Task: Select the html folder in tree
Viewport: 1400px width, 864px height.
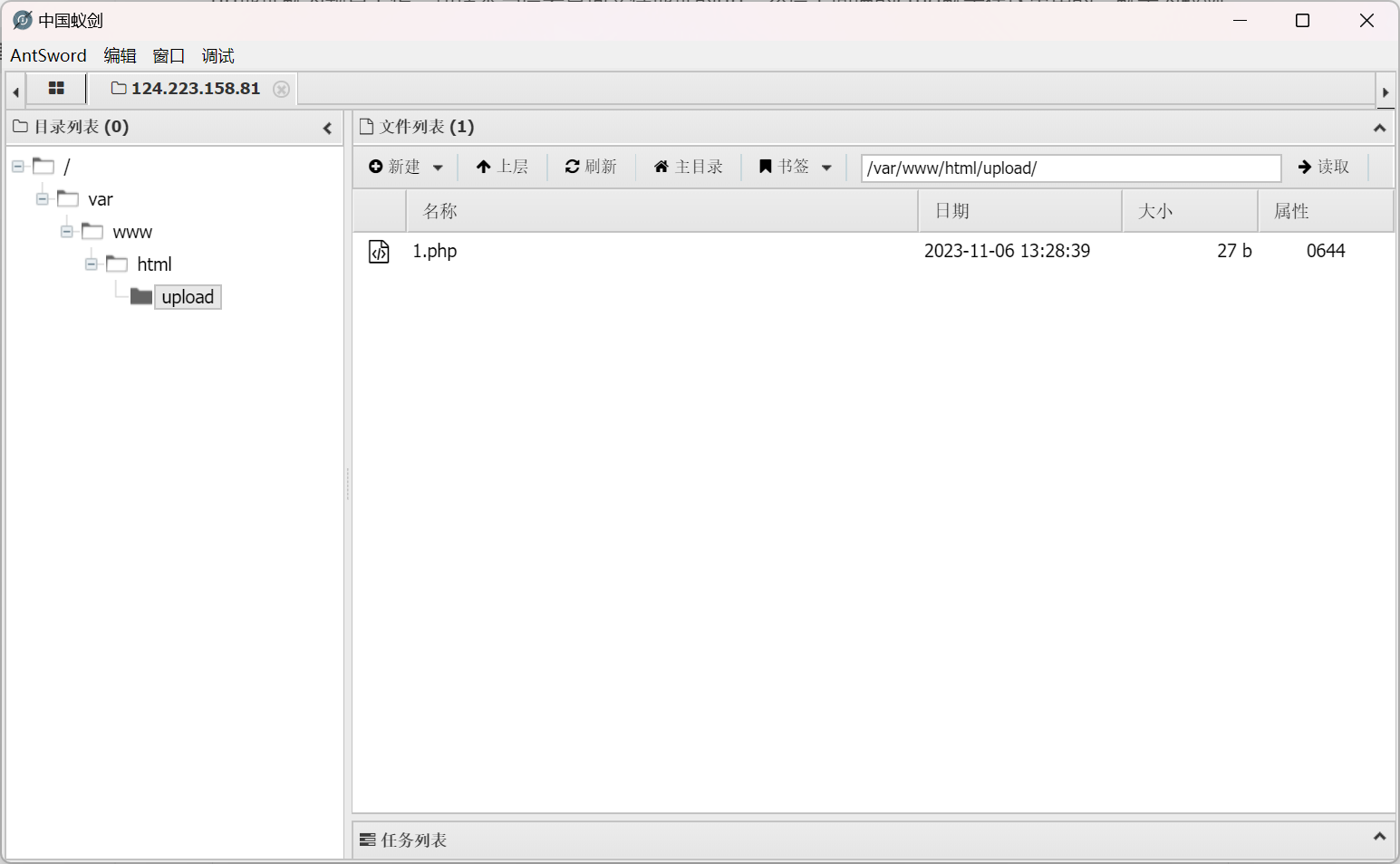Action: click(154, 264)
